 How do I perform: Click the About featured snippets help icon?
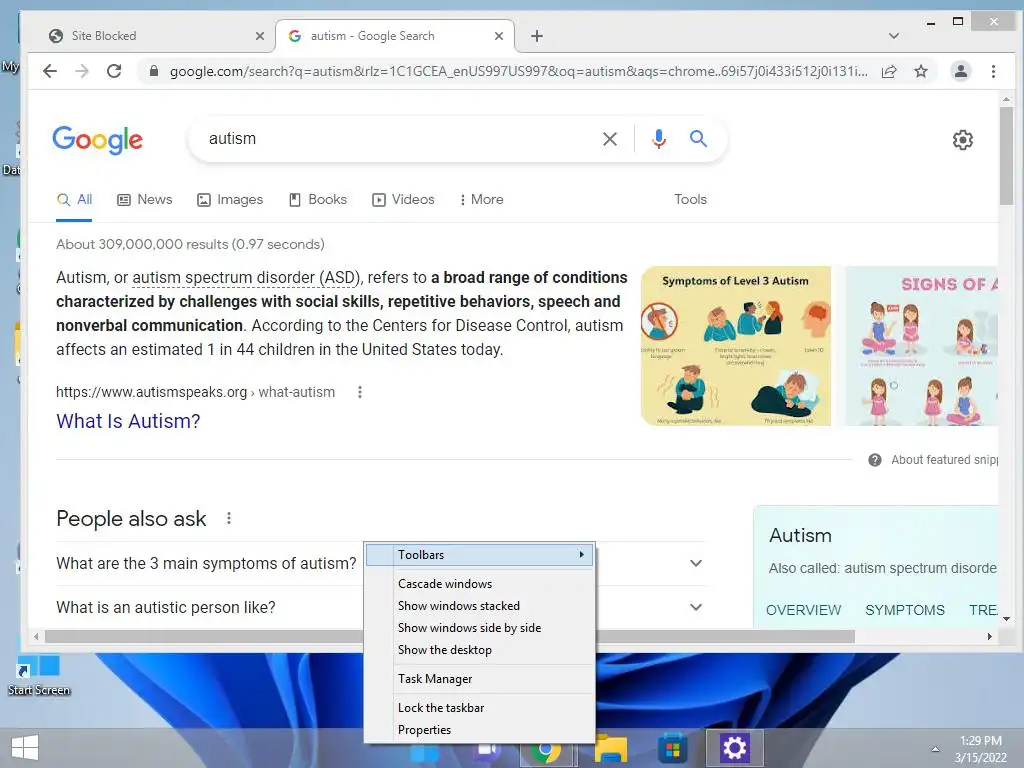875,460
